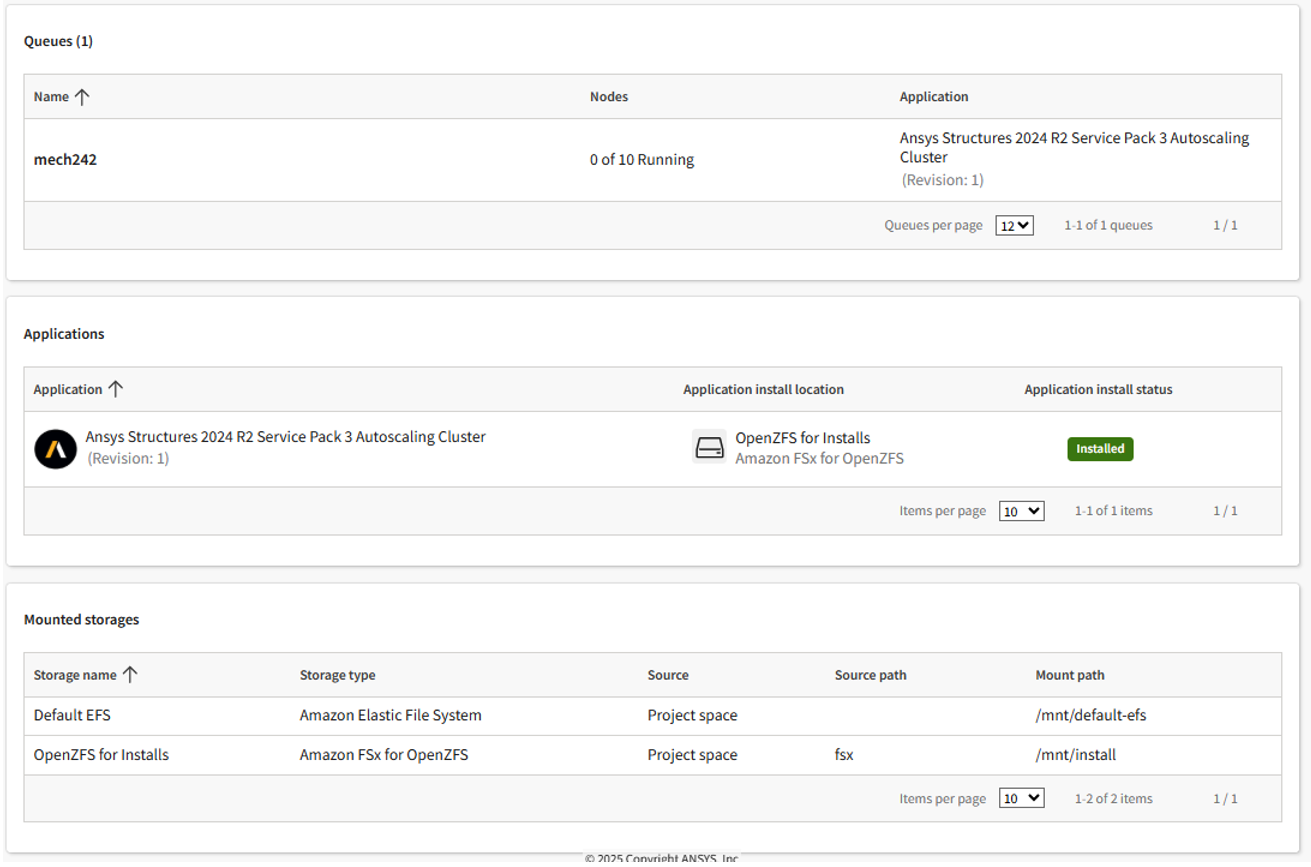This screenshot has height=867, width=1311.
Task: Open the mech242 queue
Action: tap(65, 159)
